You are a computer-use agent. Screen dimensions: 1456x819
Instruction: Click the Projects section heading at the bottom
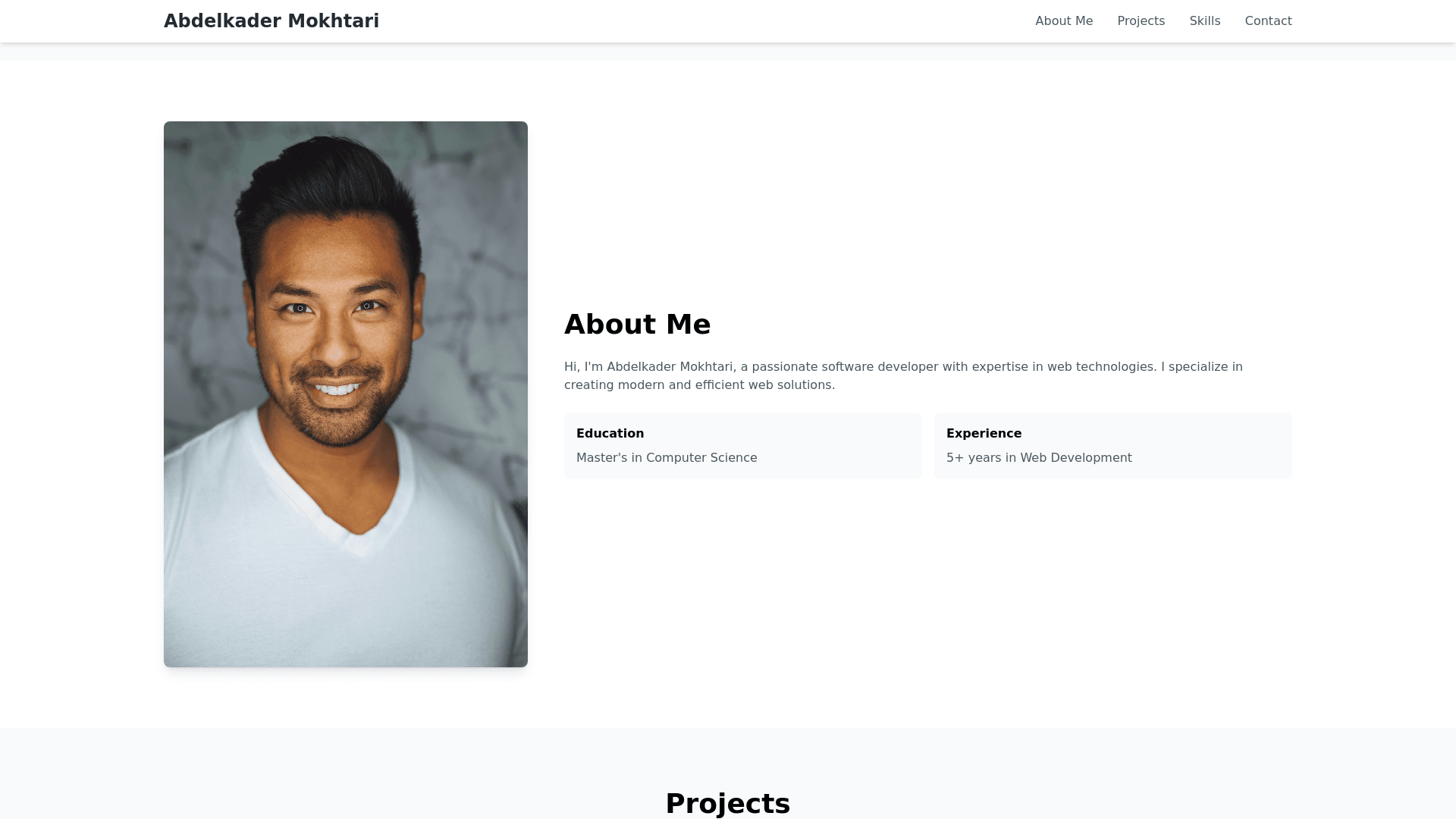[x=728, y=803]
